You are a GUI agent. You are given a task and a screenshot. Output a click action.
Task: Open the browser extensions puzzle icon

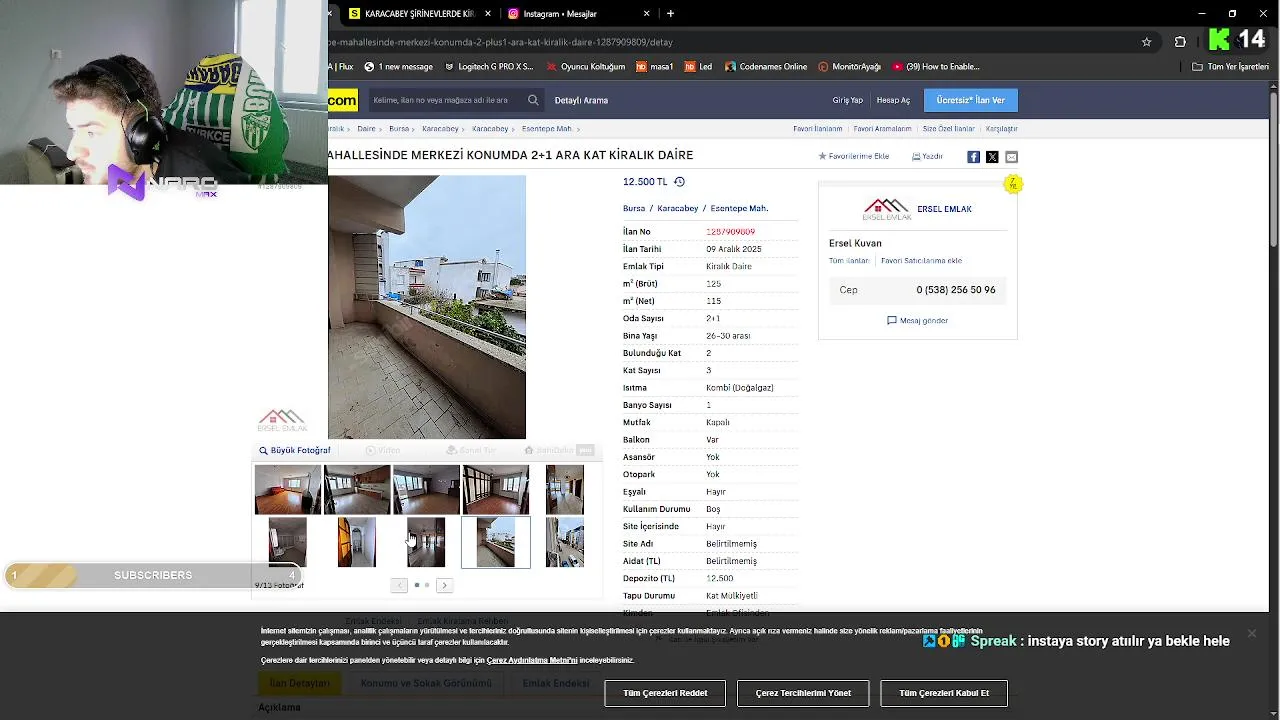point(1180,42)
